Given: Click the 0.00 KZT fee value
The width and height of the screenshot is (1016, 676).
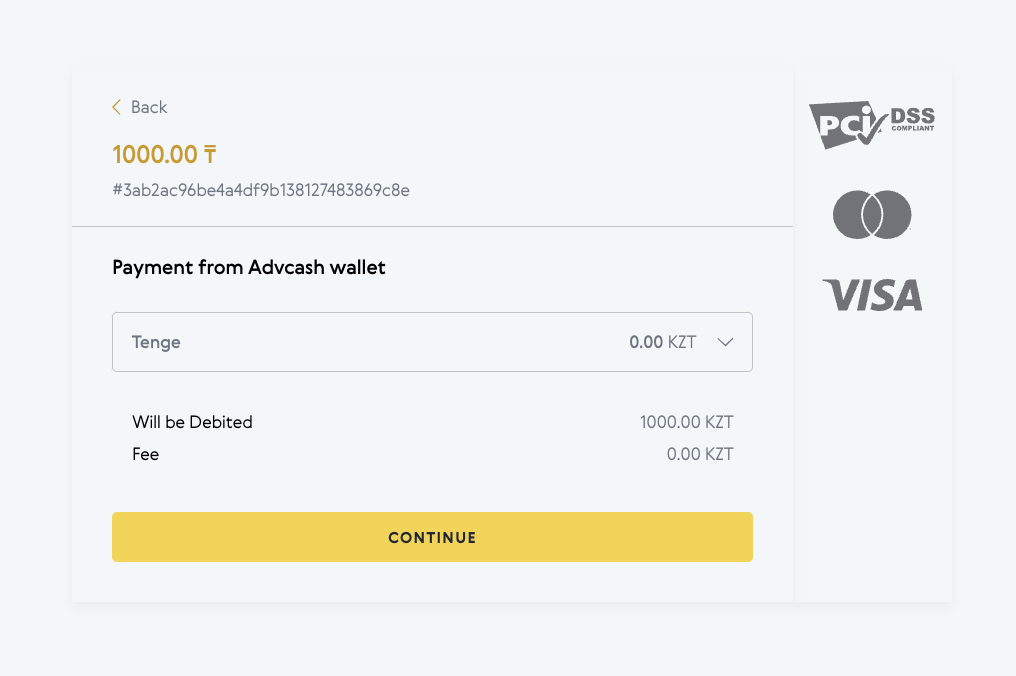Looking at the screenshot, I should (700, 454).
